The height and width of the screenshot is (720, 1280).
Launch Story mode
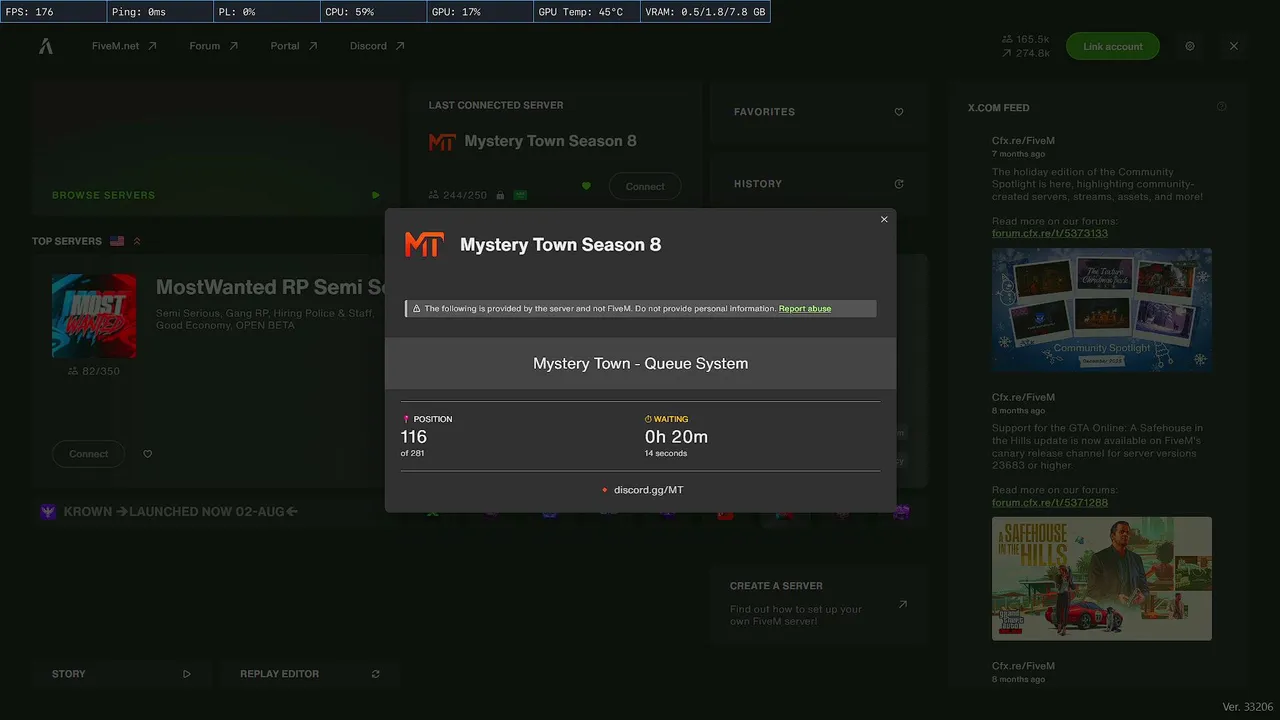pos(120,674)
